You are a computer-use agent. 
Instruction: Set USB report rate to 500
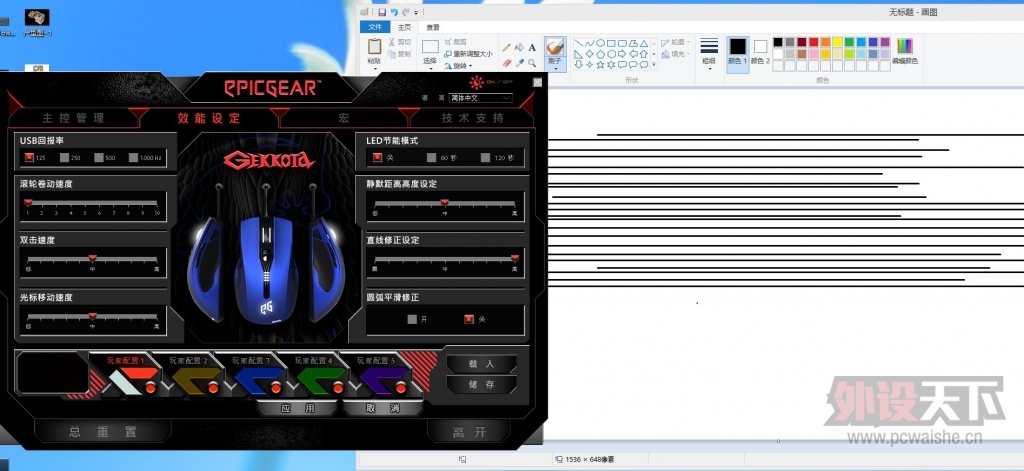coord(99,157)
